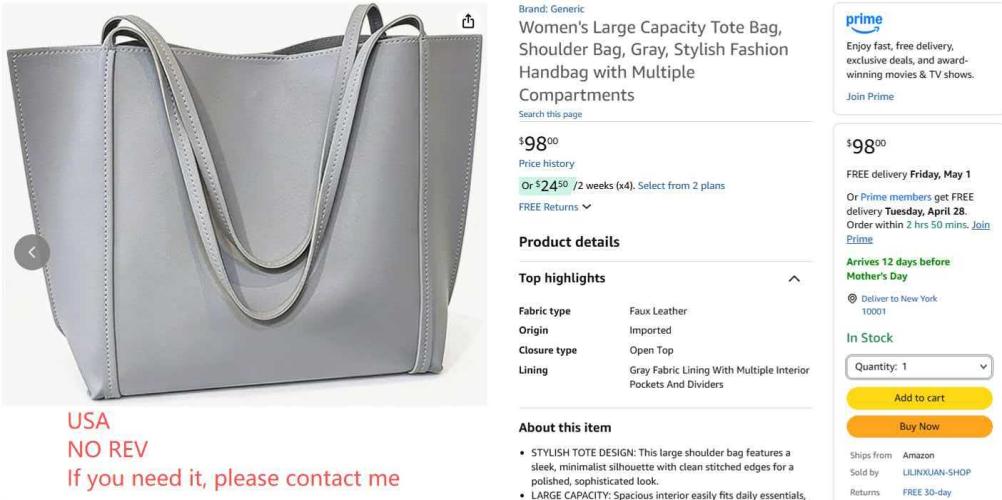The height and width of the screenshot is (500, 1002).
Task: Click the $24.50 installment price badge
Action: pyautogui.click(x=548, y=185)
